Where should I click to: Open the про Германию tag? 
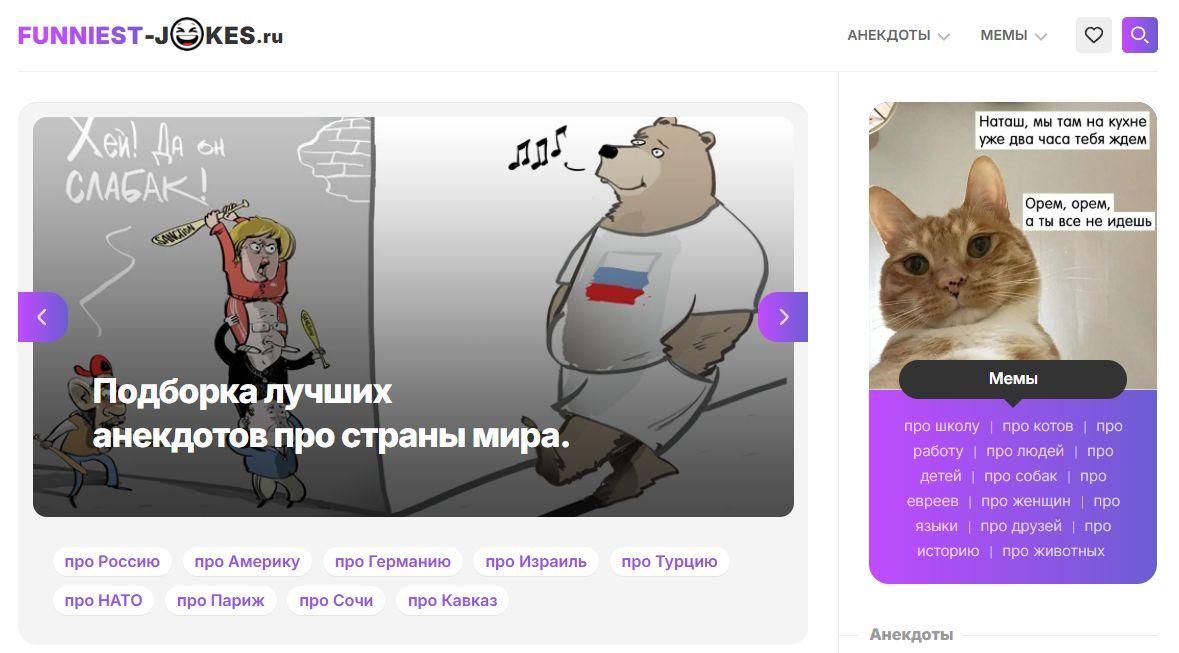tap(392, 561)
